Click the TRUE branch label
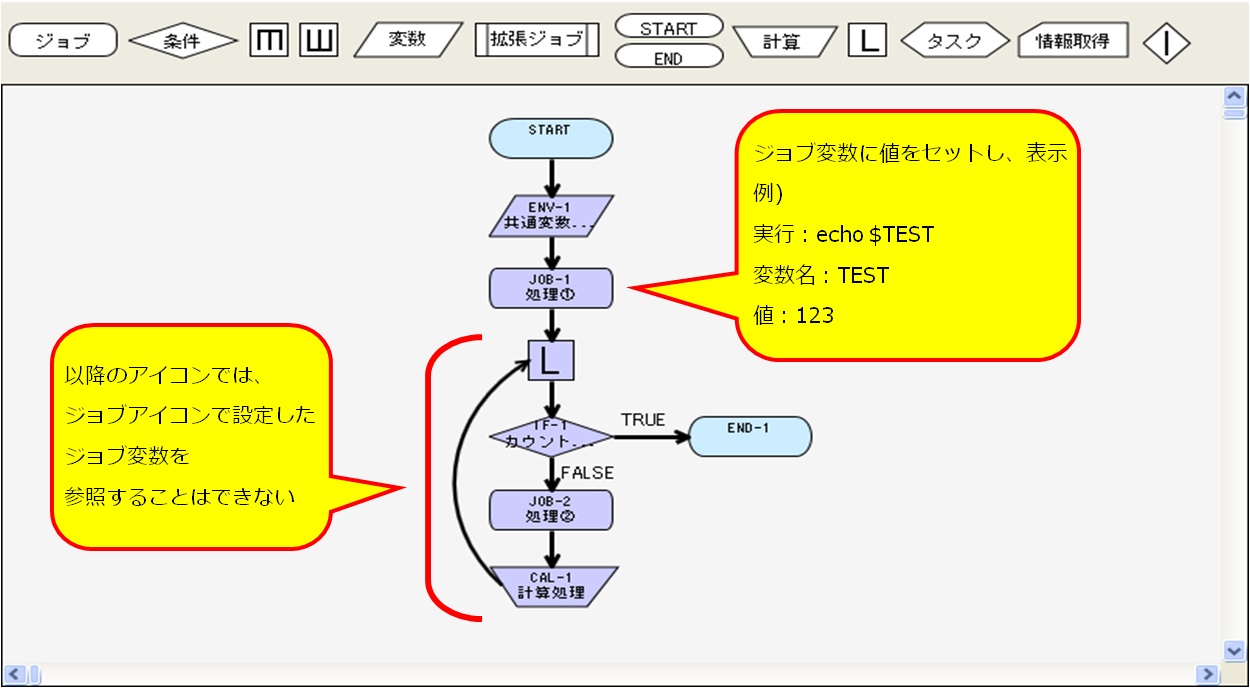The image size is (1250, 688). coord(643,420)
